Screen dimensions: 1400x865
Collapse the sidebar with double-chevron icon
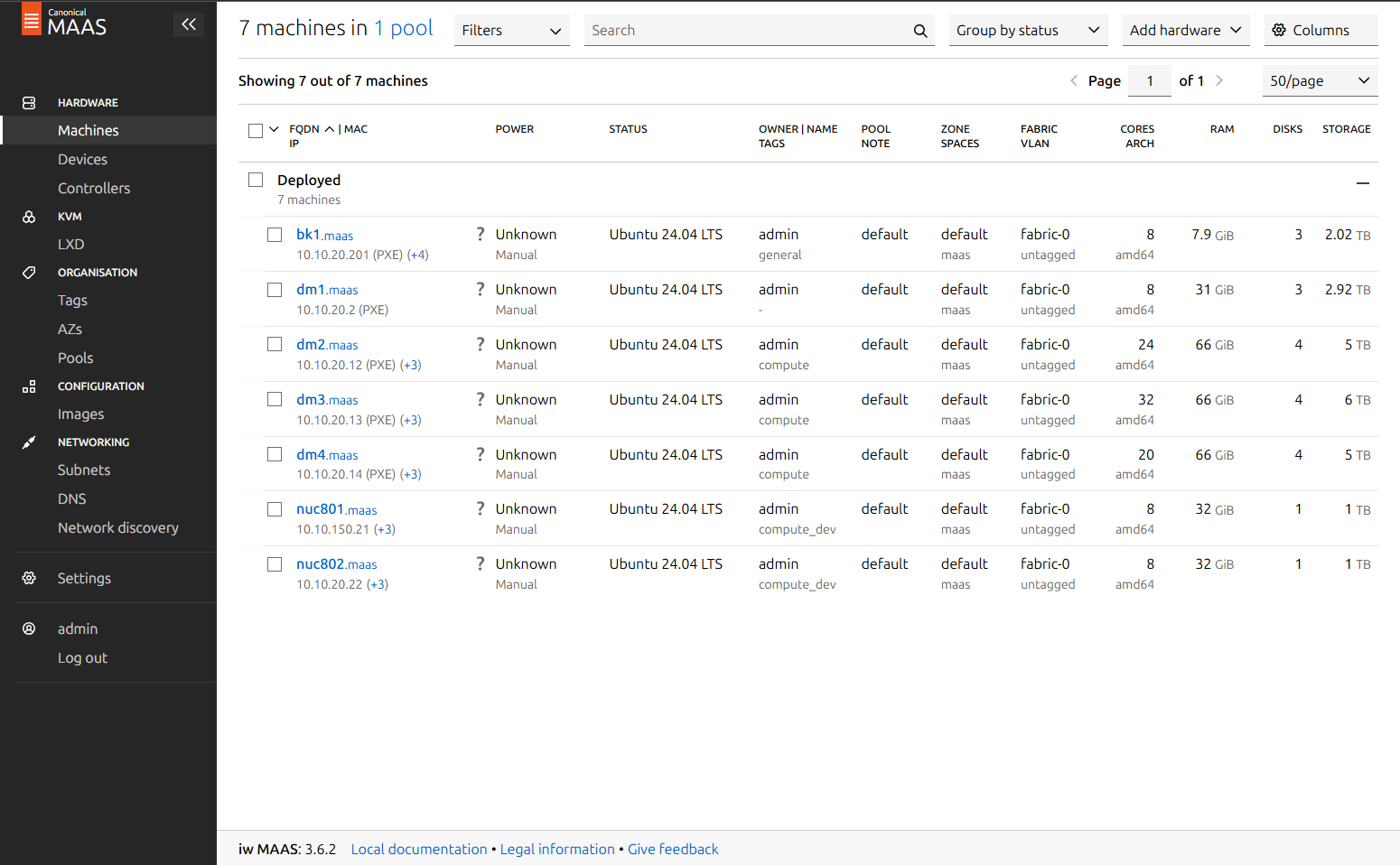point(188,24)
